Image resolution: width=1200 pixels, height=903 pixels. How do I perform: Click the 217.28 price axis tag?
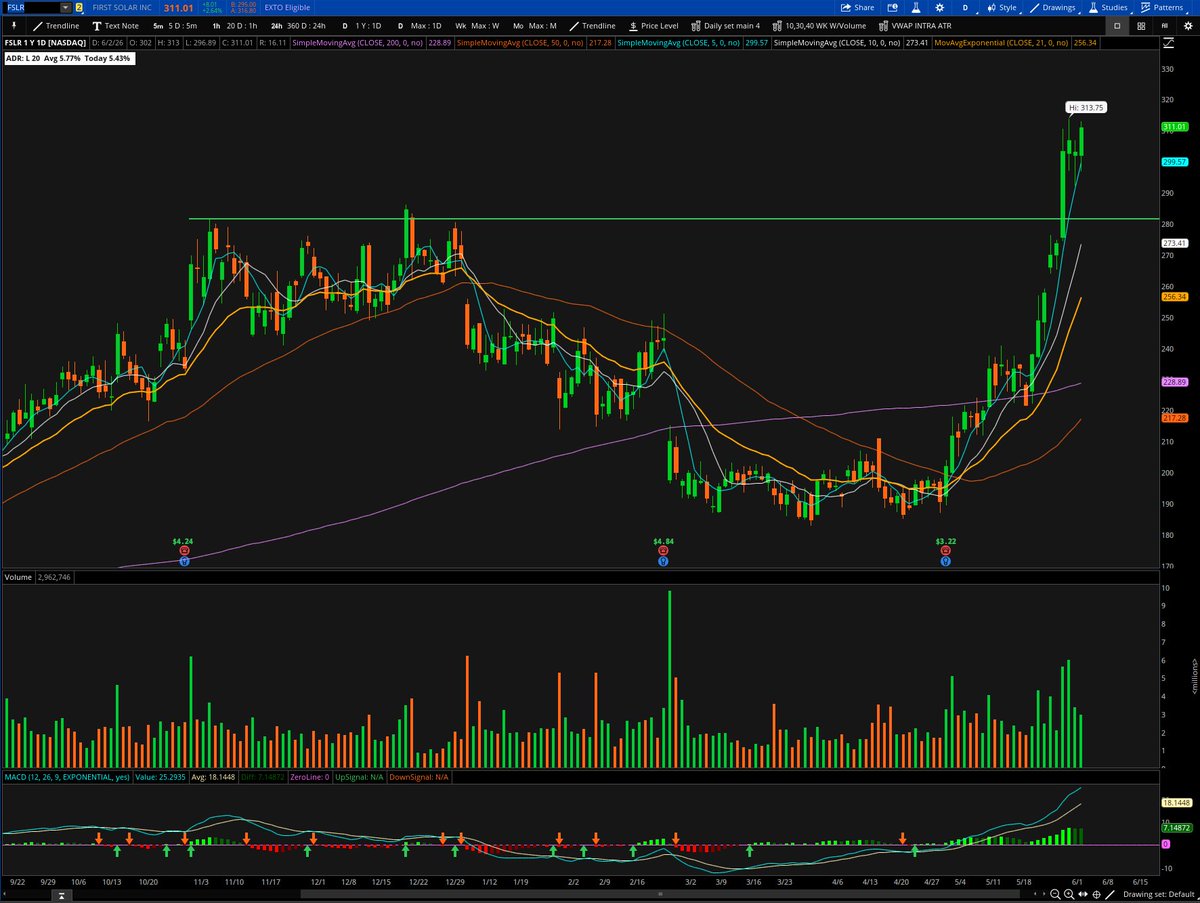(1174, 418)
